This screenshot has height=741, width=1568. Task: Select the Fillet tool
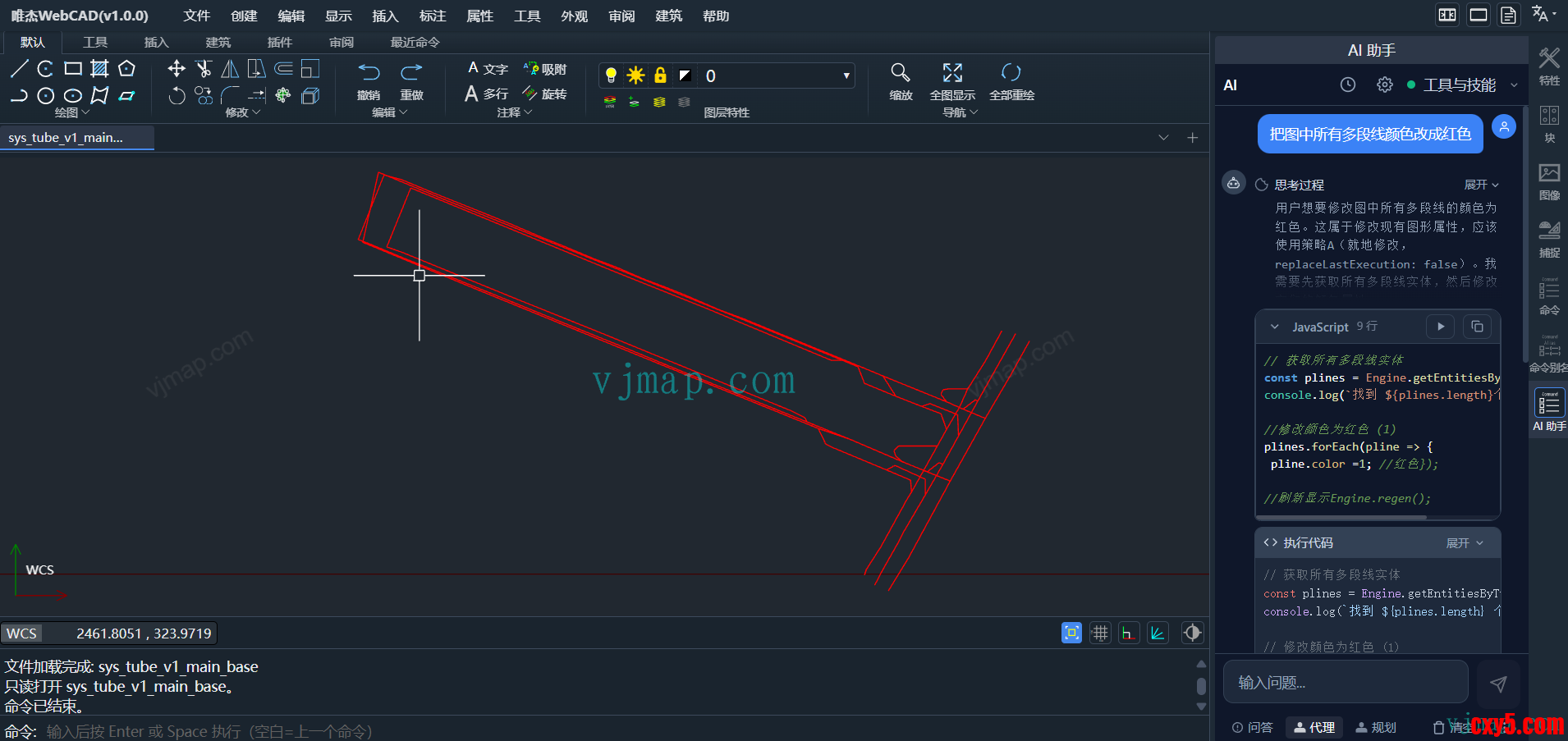tap(230, 96)
